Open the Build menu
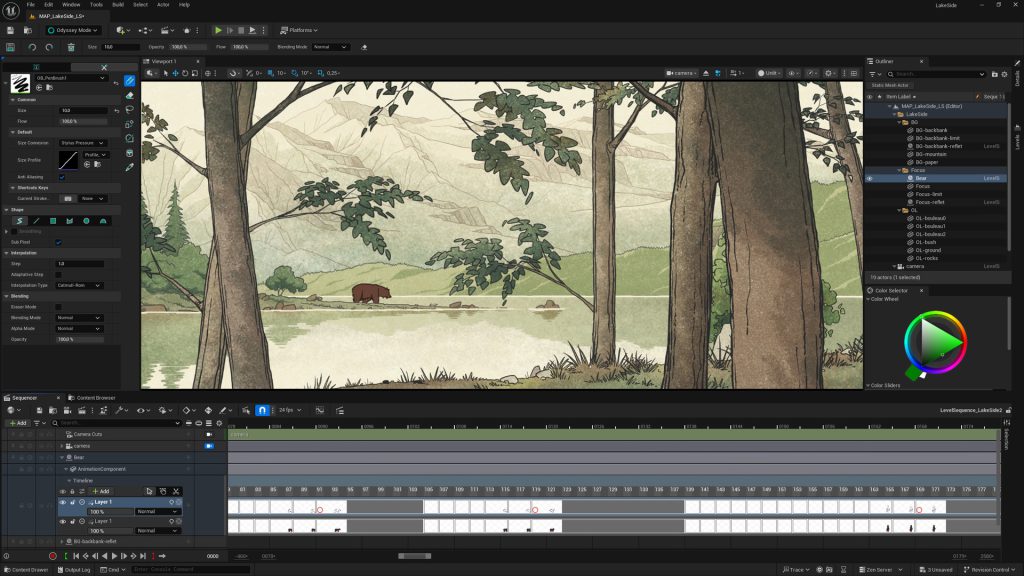This screenshot has width=1024, height=576. 118,5
